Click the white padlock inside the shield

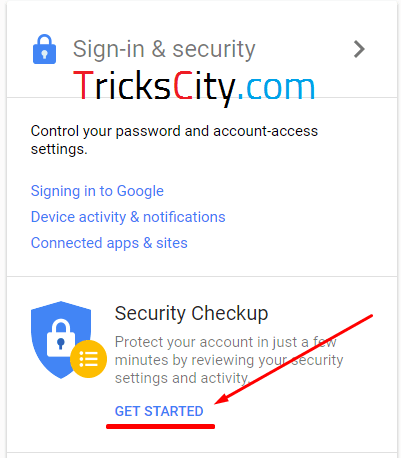pos(61,338)
